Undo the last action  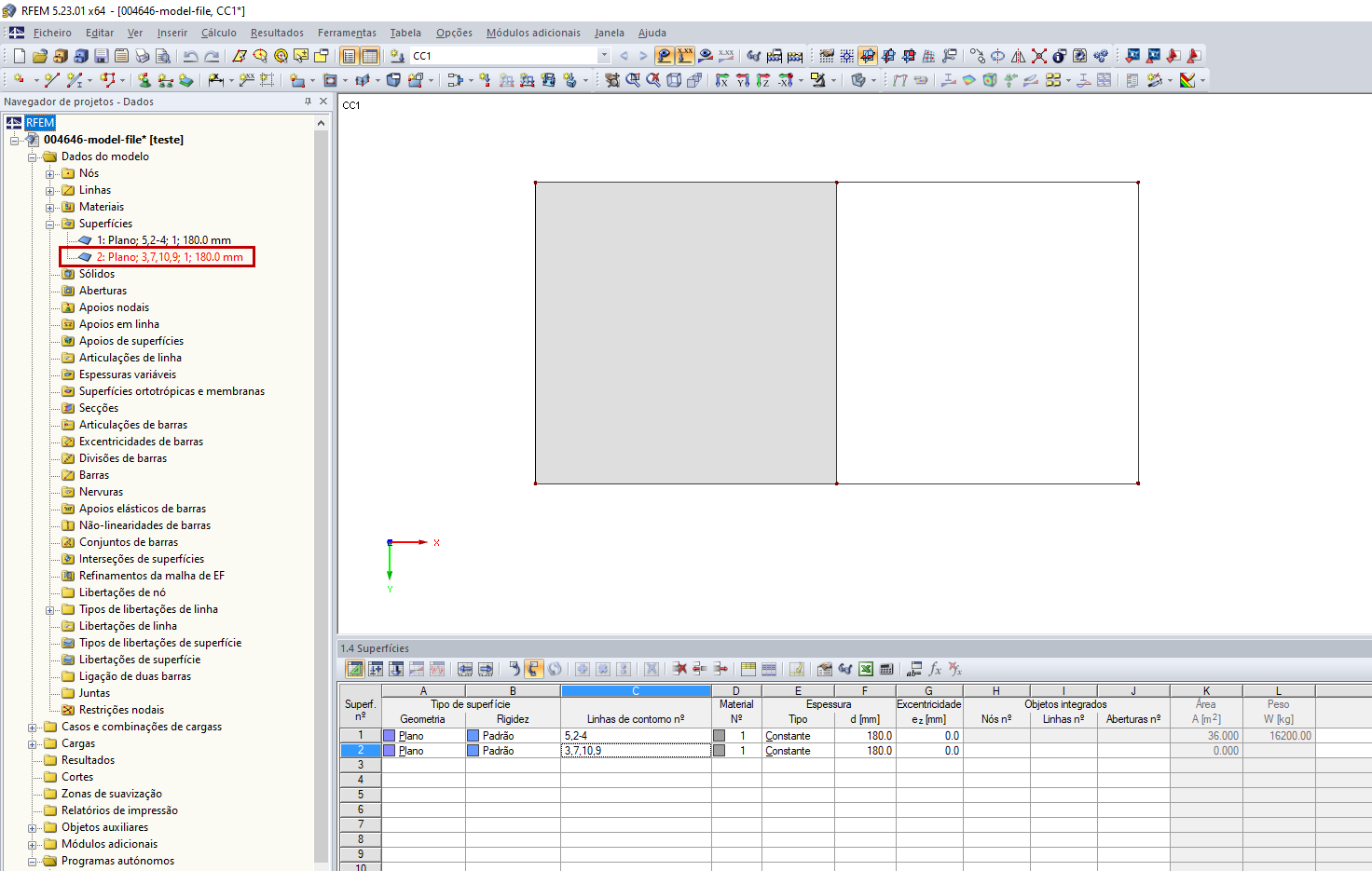point(191,56)
